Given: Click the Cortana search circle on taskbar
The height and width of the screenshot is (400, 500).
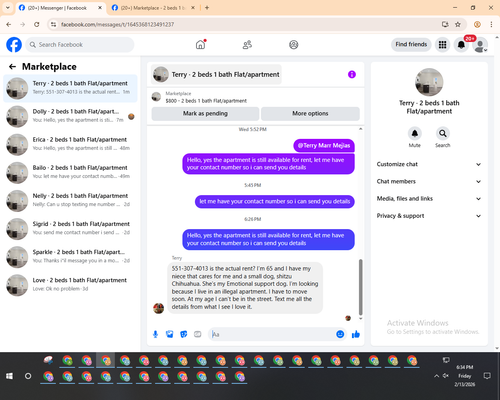Looking at the screenshot, I should [28, 376].
